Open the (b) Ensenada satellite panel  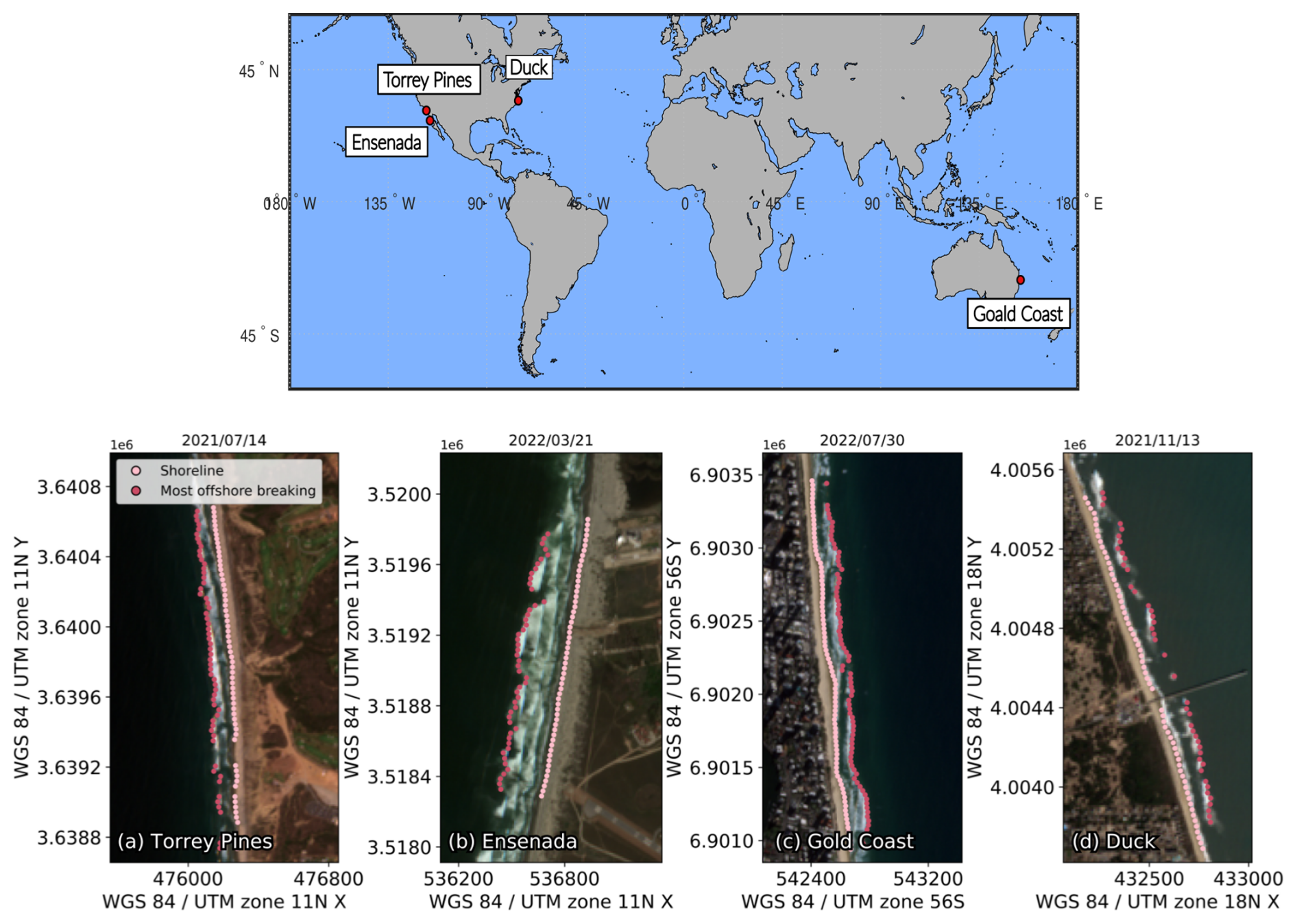point(550,657)
